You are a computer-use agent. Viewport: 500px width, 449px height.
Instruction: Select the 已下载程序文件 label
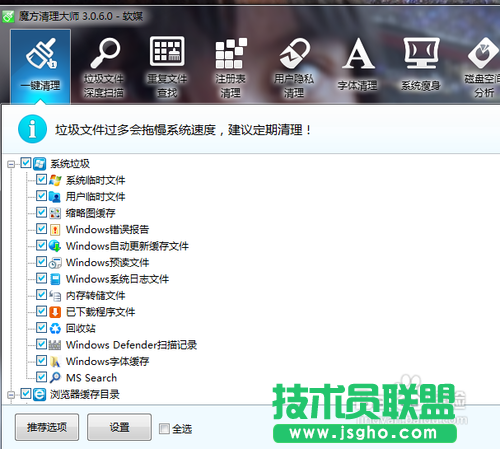(100, 312)
